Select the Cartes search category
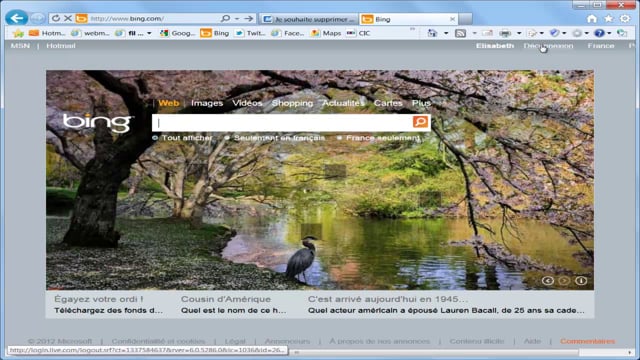Screen dimensions: 640x360 (x=388, y=103)
